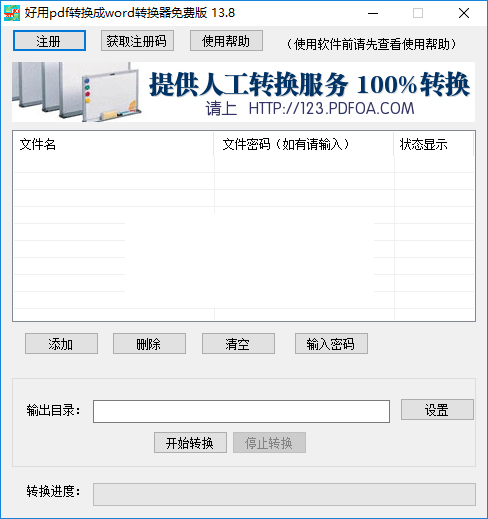This screenshot has height=519, width=488.
Task: Click 添加 to add a PDF file
Action: [61, 343]
